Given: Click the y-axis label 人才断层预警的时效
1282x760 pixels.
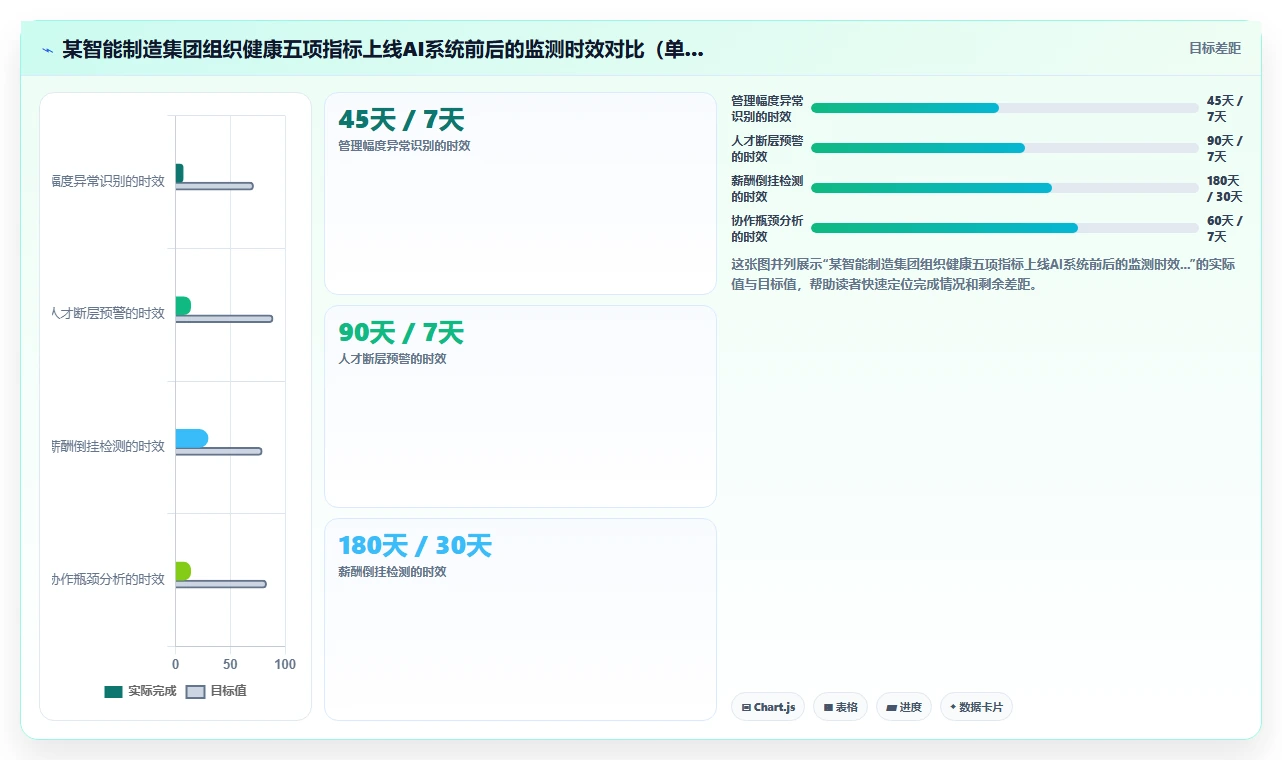Looking at the screenshot, I should pyautogui.click(x=108, y=313).
